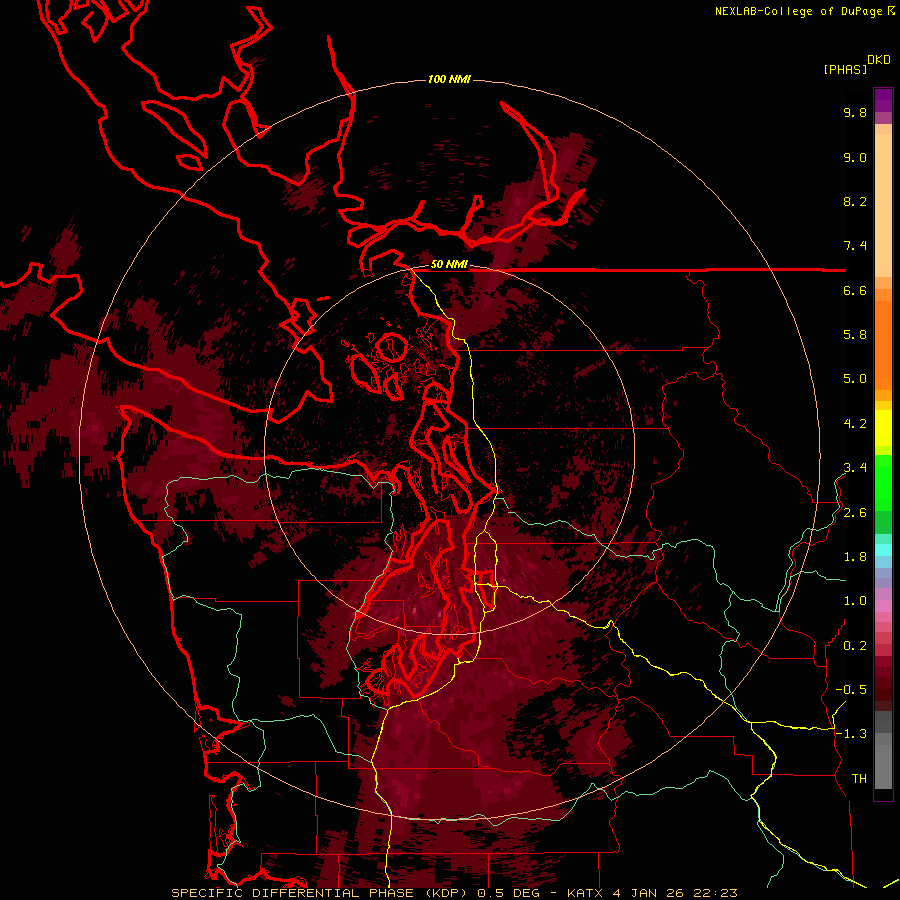The width and height of the screenshot is (900, 900).
Task: Click the Specific Differential Phase KATX caption
Action: pos(454,893)
